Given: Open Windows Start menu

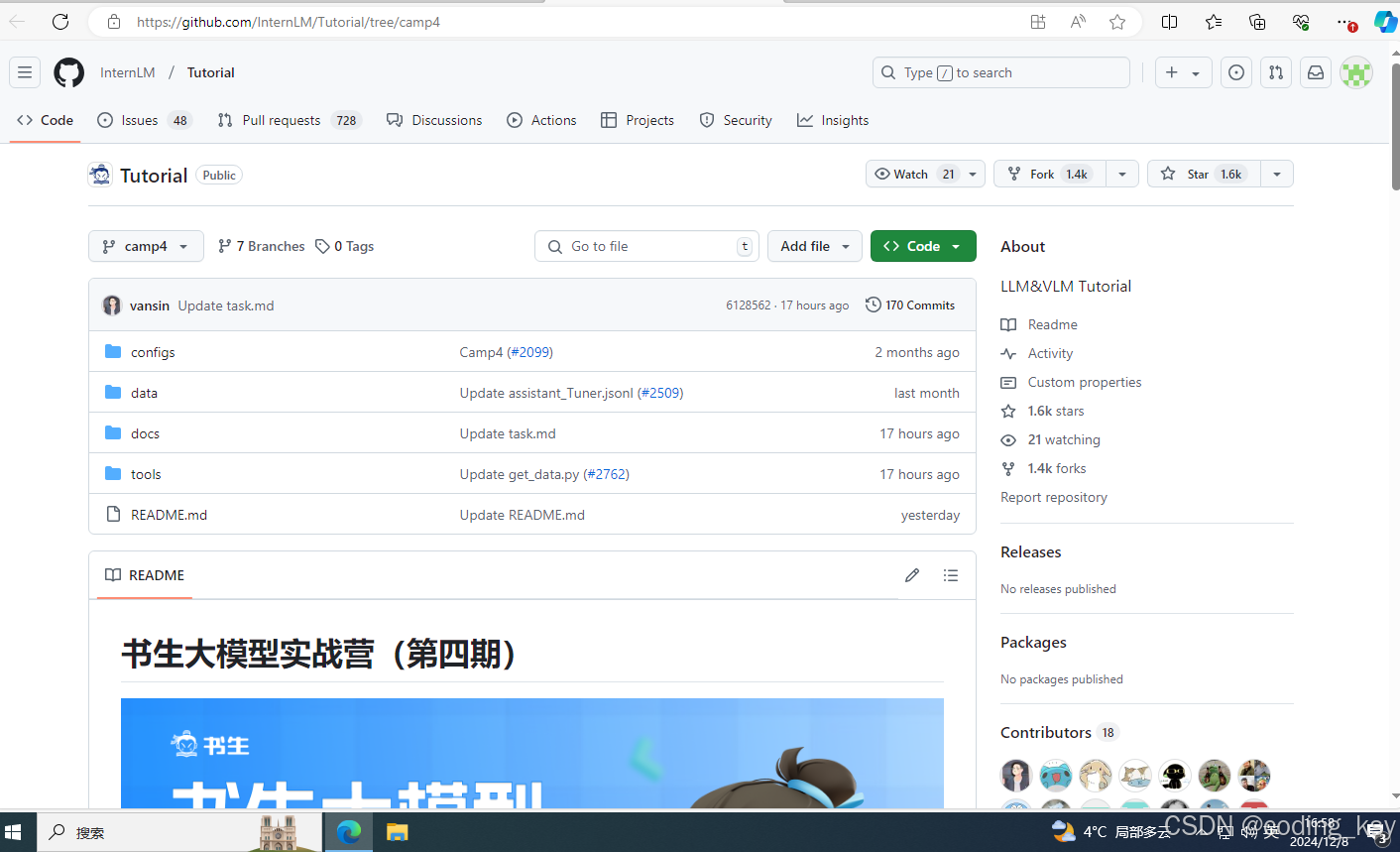Looking at the screenshot, I should pyautogui.click(x=13, y=832).
